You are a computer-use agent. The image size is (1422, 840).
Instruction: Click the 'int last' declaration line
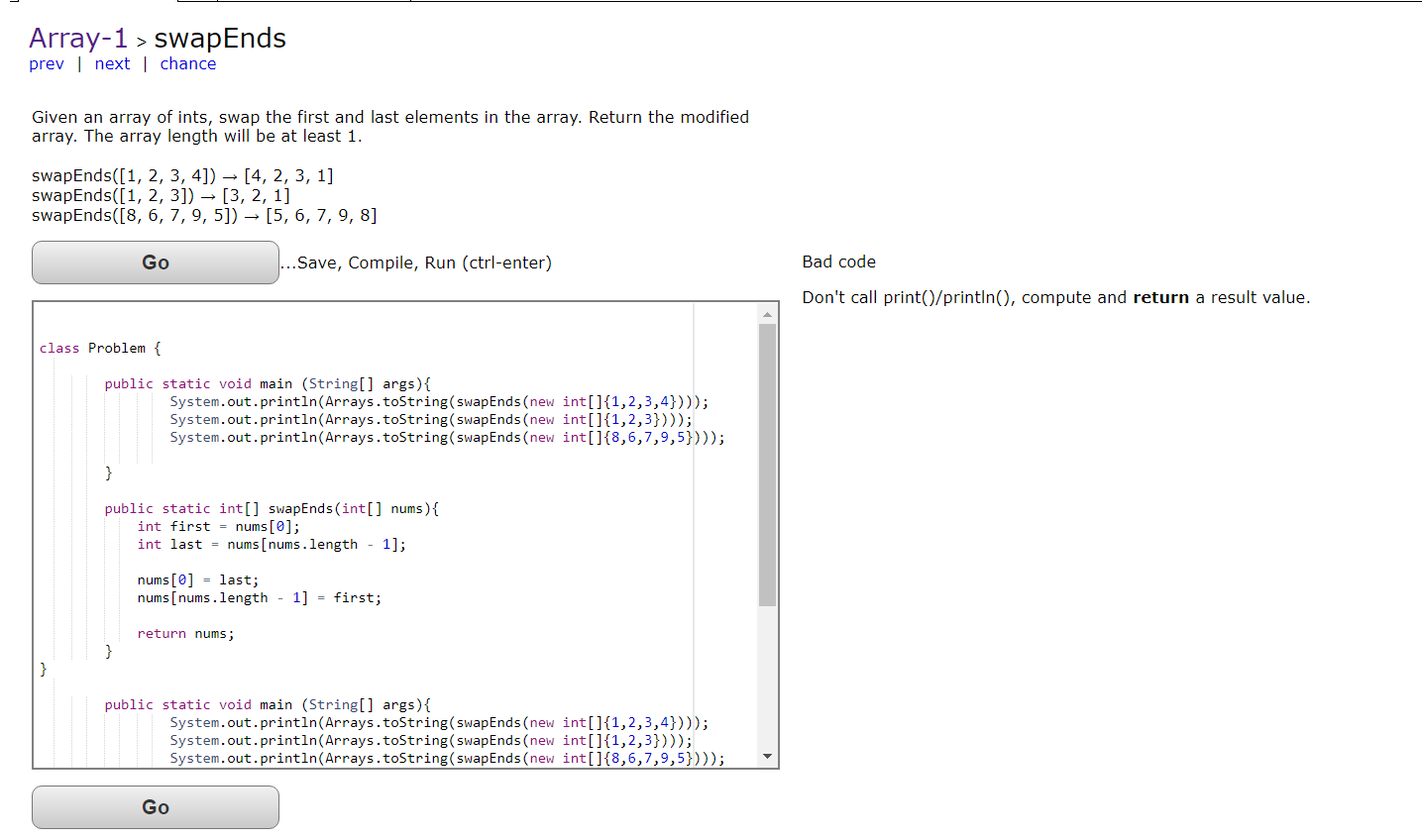268,544
